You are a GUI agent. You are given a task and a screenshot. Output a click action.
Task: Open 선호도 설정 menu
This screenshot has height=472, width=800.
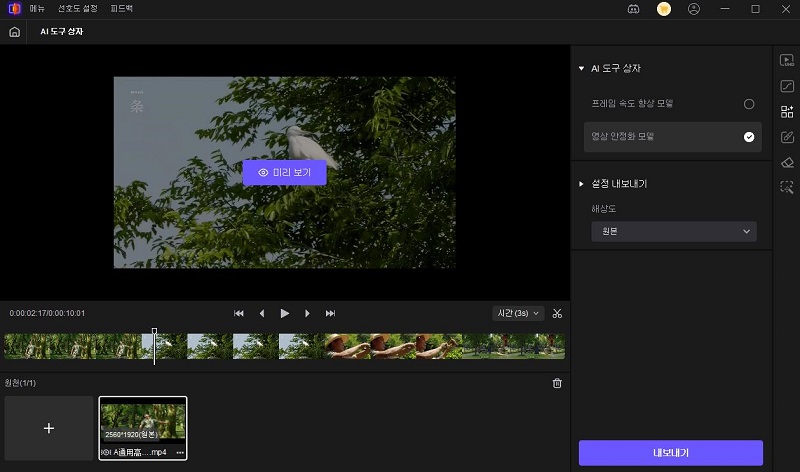pos(77,9)
